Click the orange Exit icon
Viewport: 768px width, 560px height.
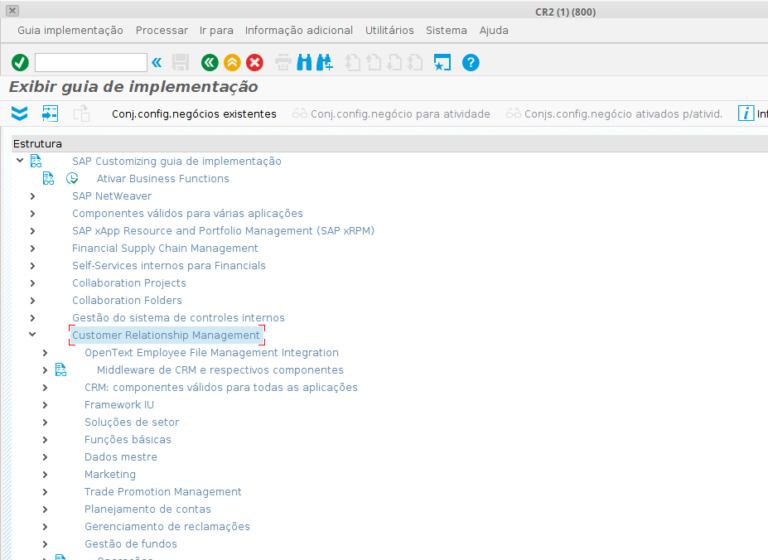point(231,63)
